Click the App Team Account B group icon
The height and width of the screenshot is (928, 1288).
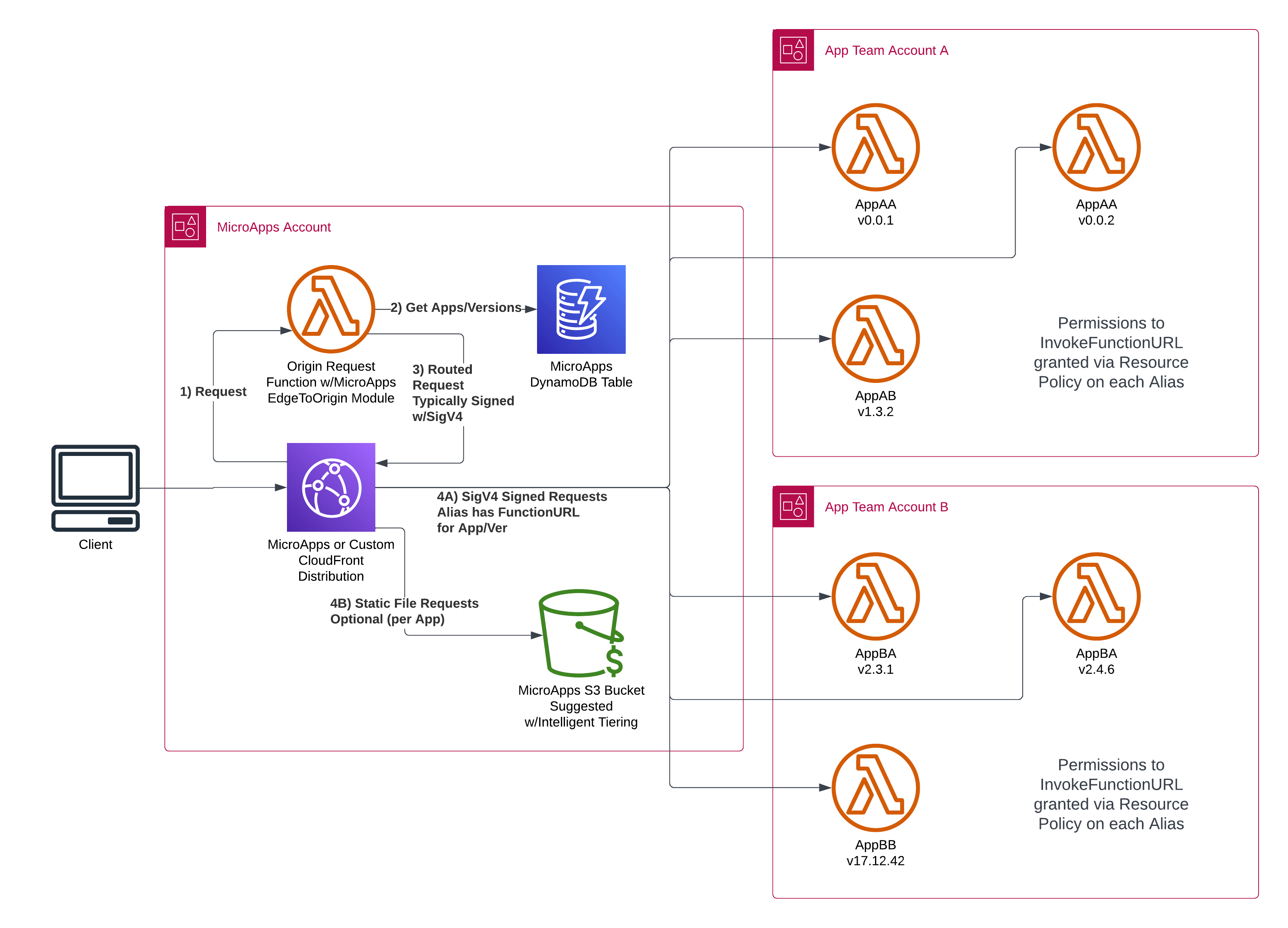793,506
